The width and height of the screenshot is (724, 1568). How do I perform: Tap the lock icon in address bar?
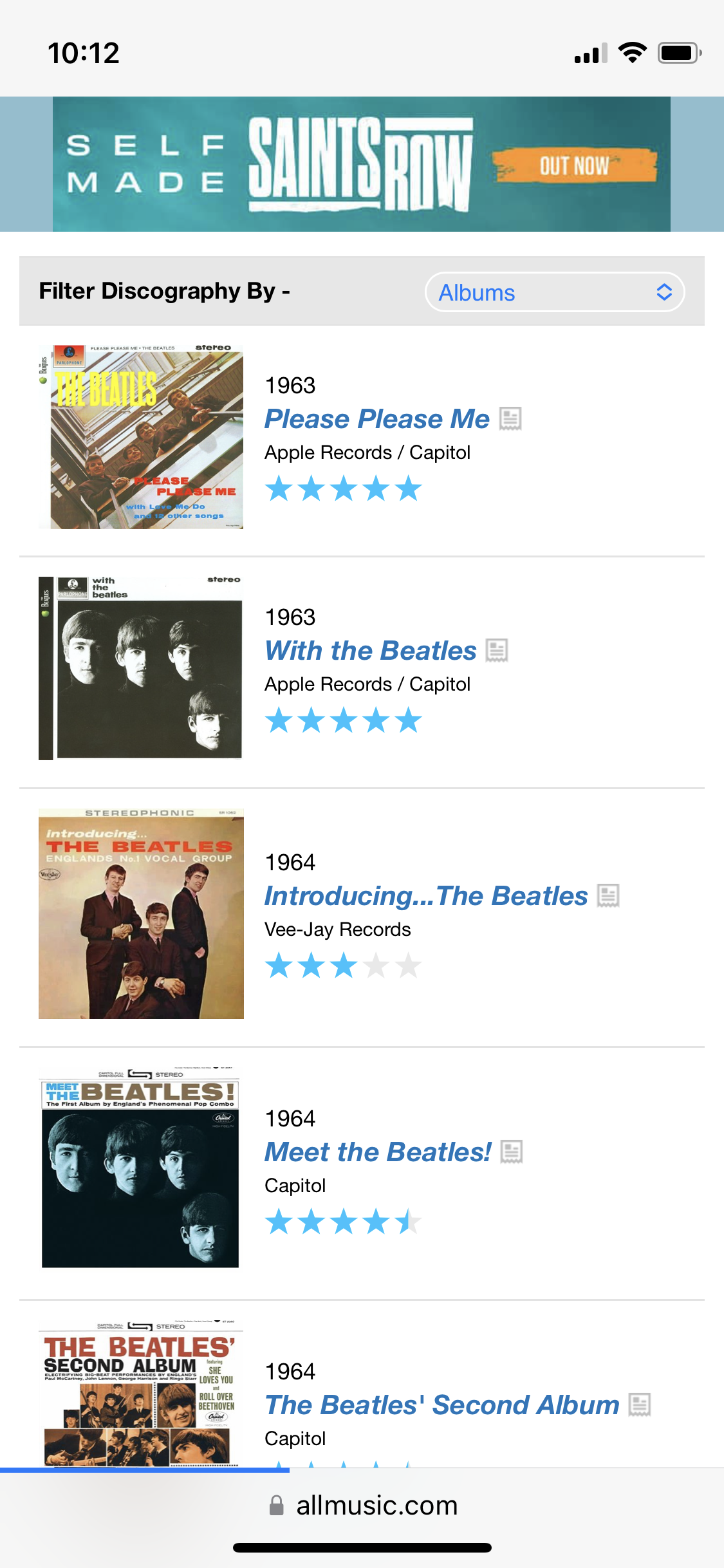(x=277, y=1506)
